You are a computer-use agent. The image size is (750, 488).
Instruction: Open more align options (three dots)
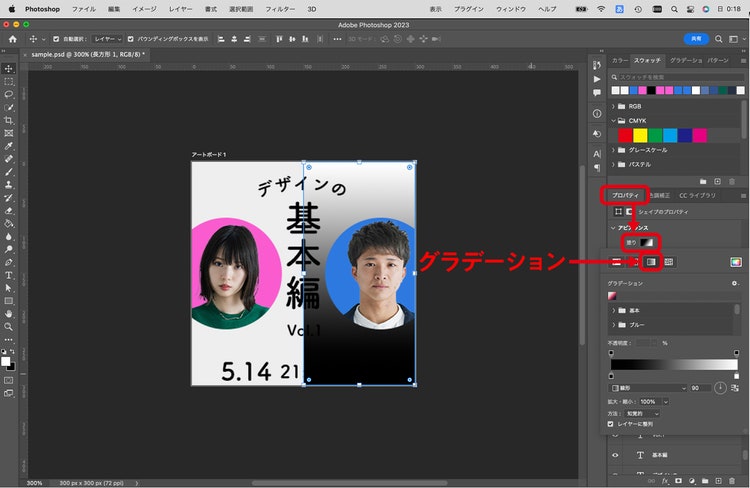click(337, 39)
